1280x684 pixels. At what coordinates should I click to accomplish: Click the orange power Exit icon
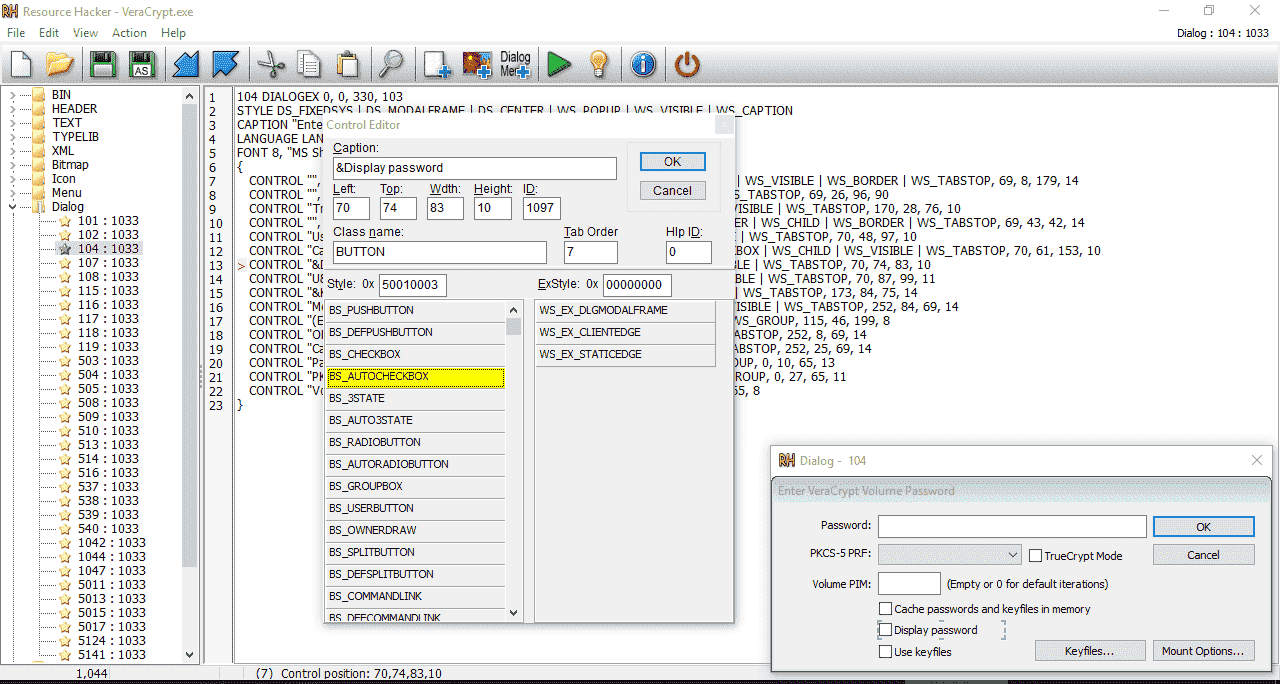[x=687, y=64]
